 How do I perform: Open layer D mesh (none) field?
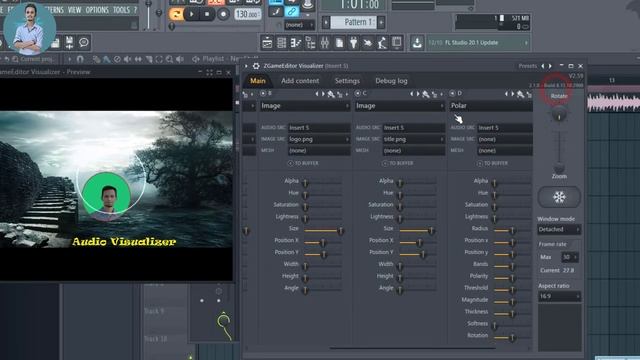[505, 151]
